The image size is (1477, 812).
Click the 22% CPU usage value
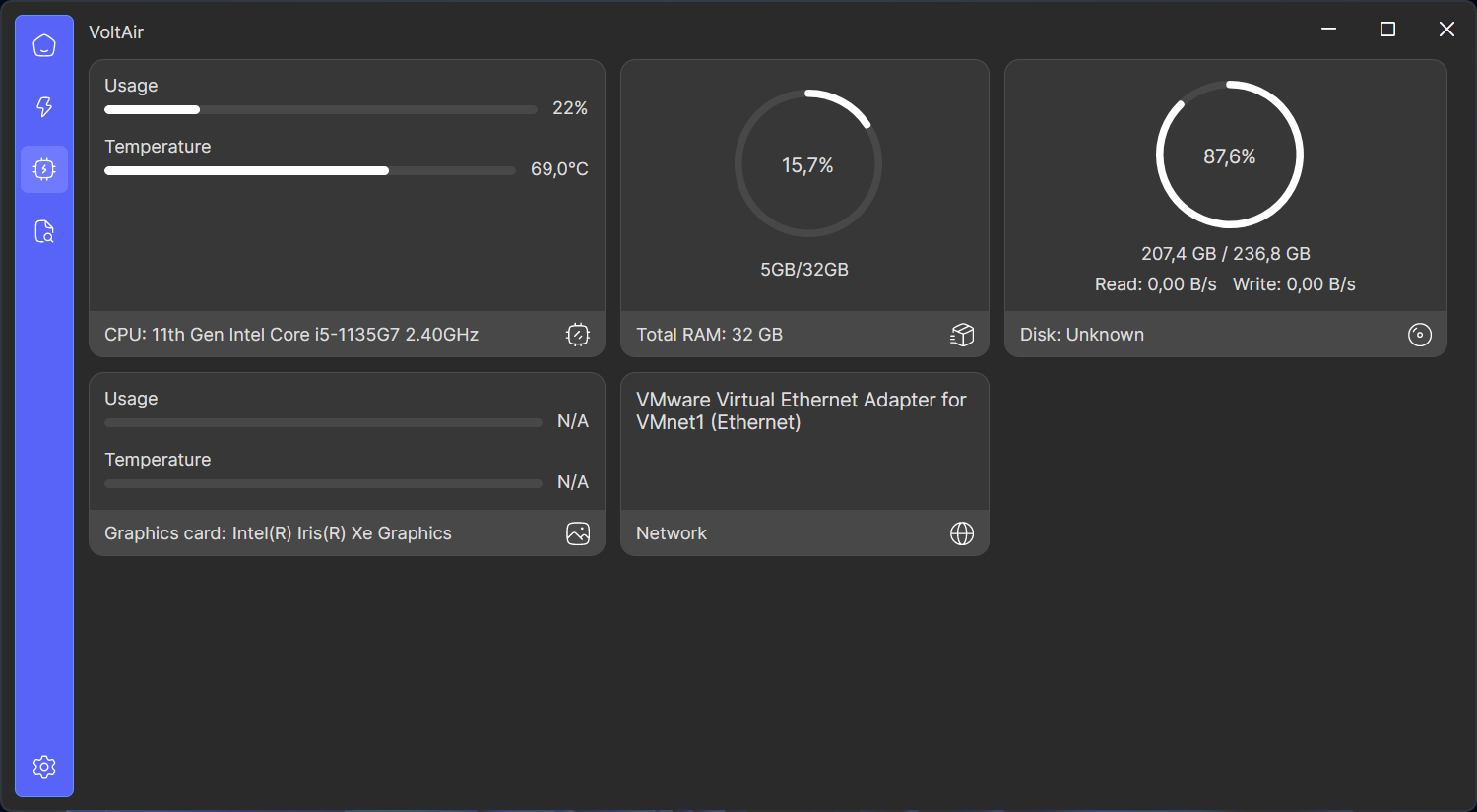[x=570, y=108]
